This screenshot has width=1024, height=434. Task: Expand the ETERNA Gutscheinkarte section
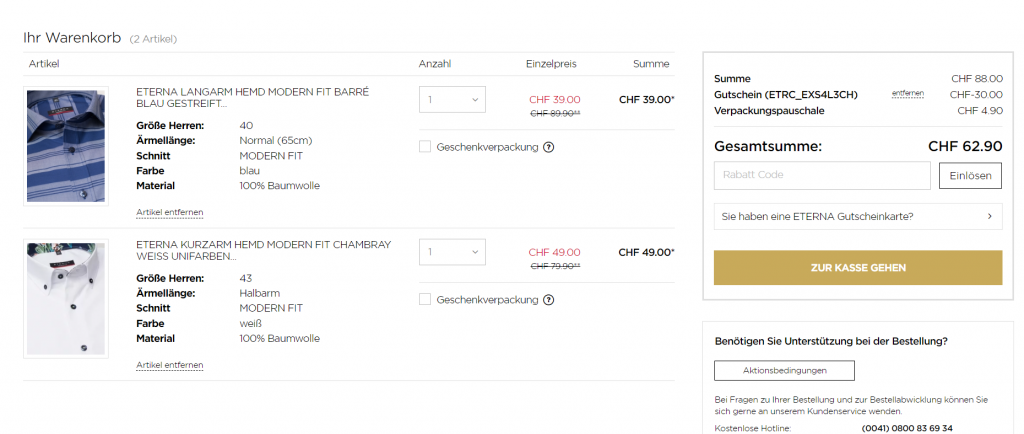pyautogui.click(x=857, y=216)
